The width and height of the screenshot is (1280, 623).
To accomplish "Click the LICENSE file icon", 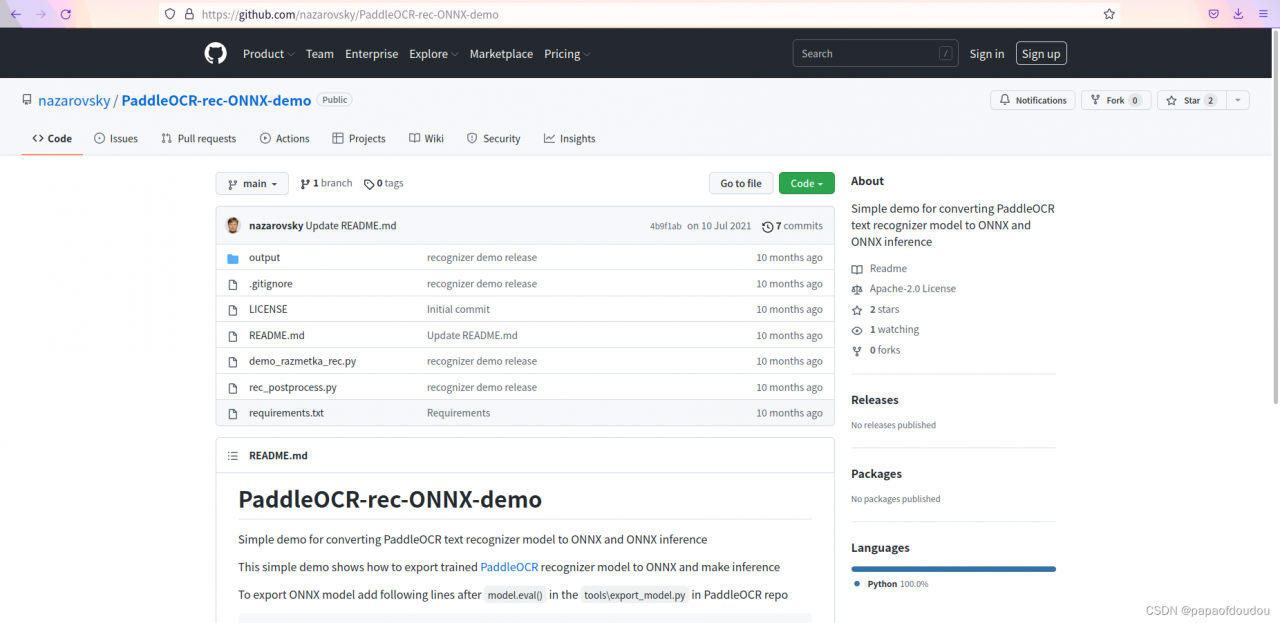I will 233,310.
